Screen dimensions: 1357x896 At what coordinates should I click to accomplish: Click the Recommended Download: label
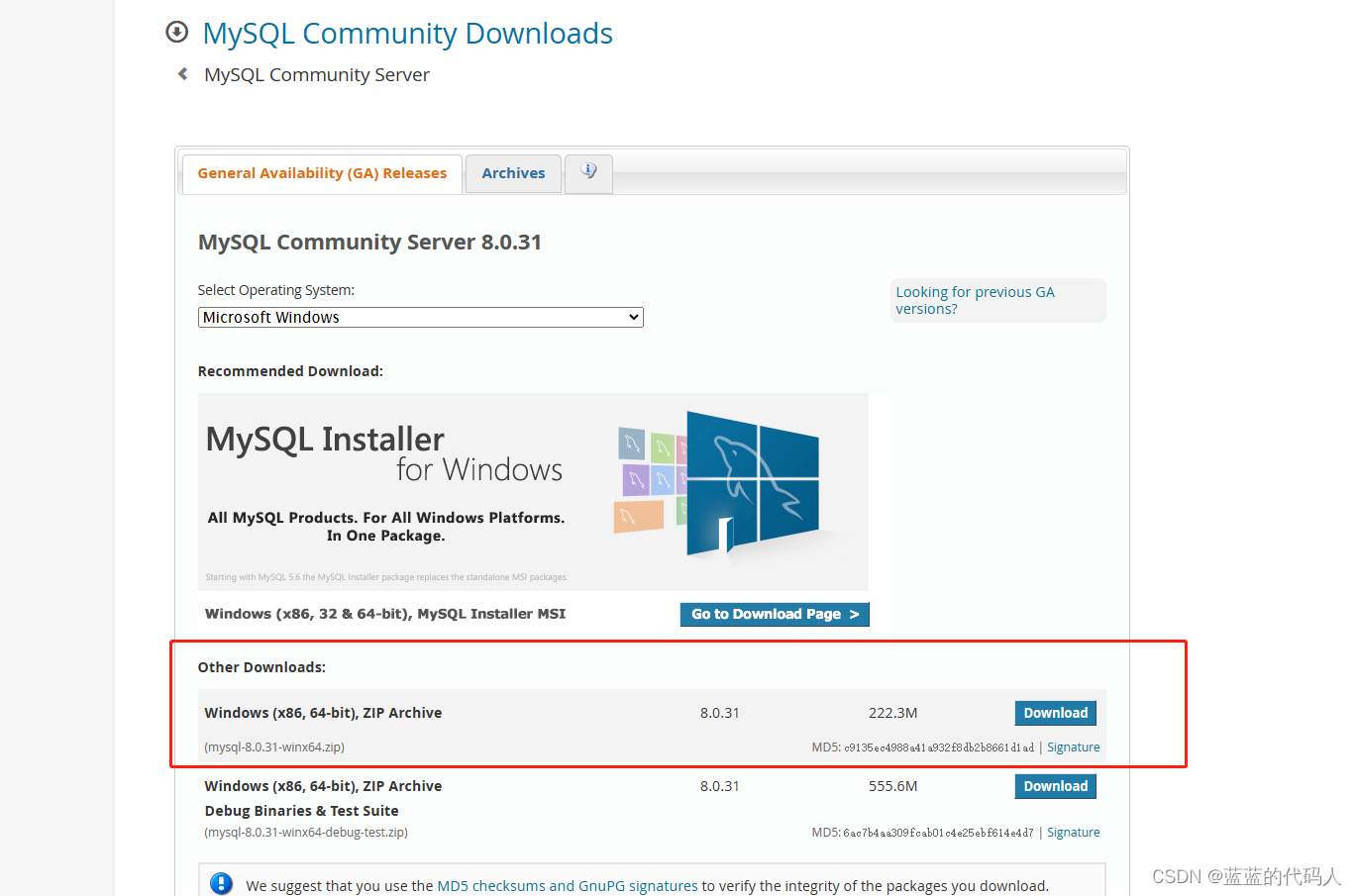[x=290, y=371]
